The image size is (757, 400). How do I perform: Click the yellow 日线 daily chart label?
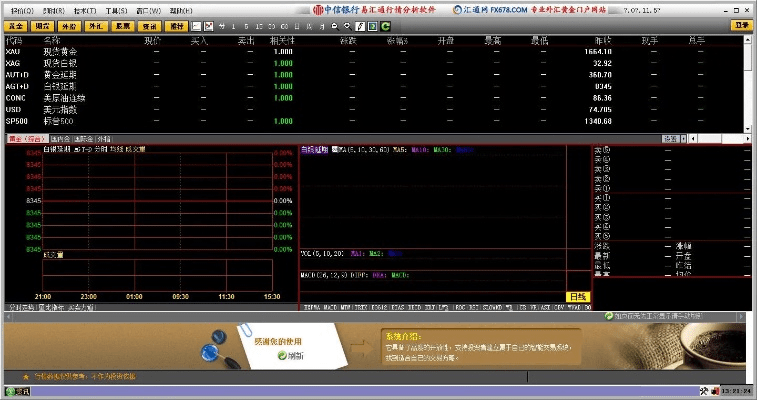point(577,297)
